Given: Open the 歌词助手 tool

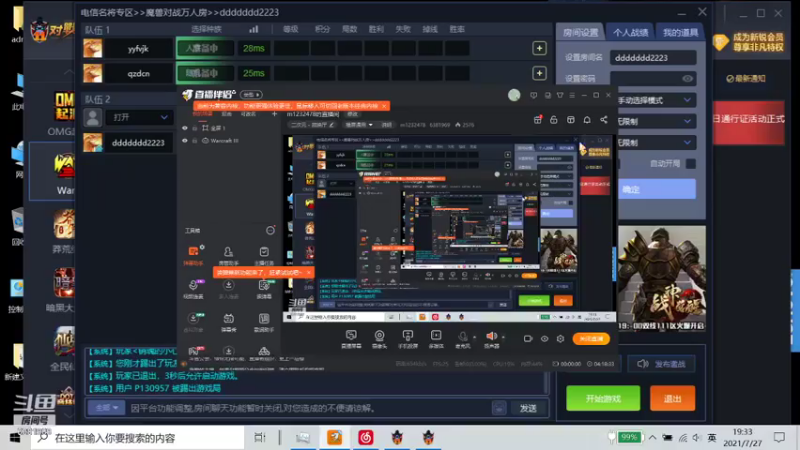Looking at the screenshot, I should coord(264,322).
